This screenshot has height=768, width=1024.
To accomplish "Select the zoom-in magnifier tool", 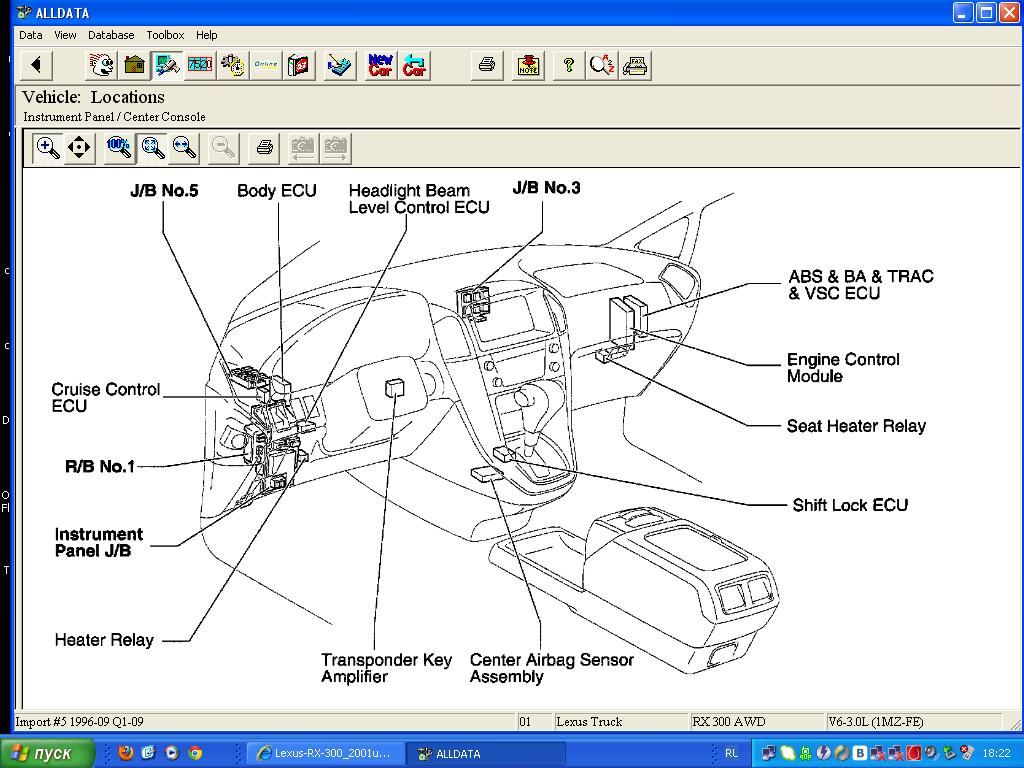I will click(47, 148).
